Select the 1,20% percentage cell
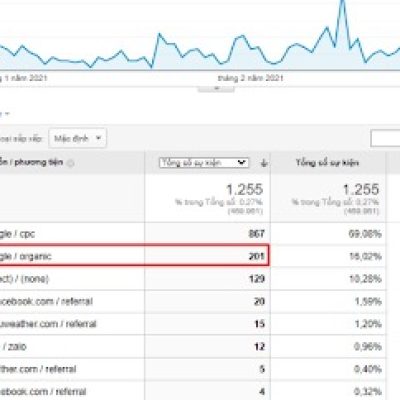The image size is (400, 400). tap(368, 324)
